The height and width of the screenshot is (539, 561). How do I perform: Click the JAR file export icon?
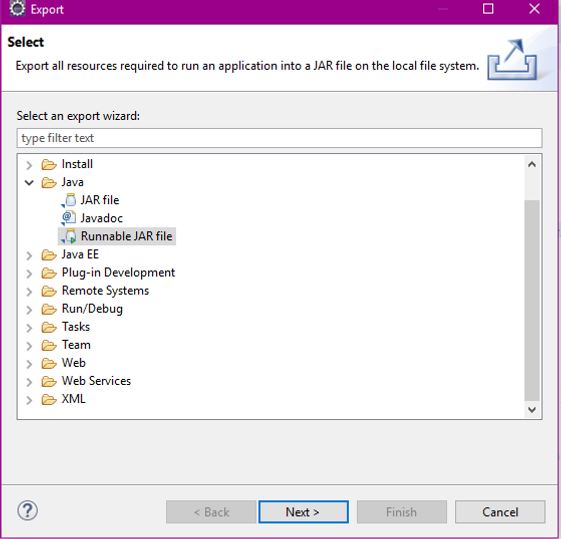point(69,200)
